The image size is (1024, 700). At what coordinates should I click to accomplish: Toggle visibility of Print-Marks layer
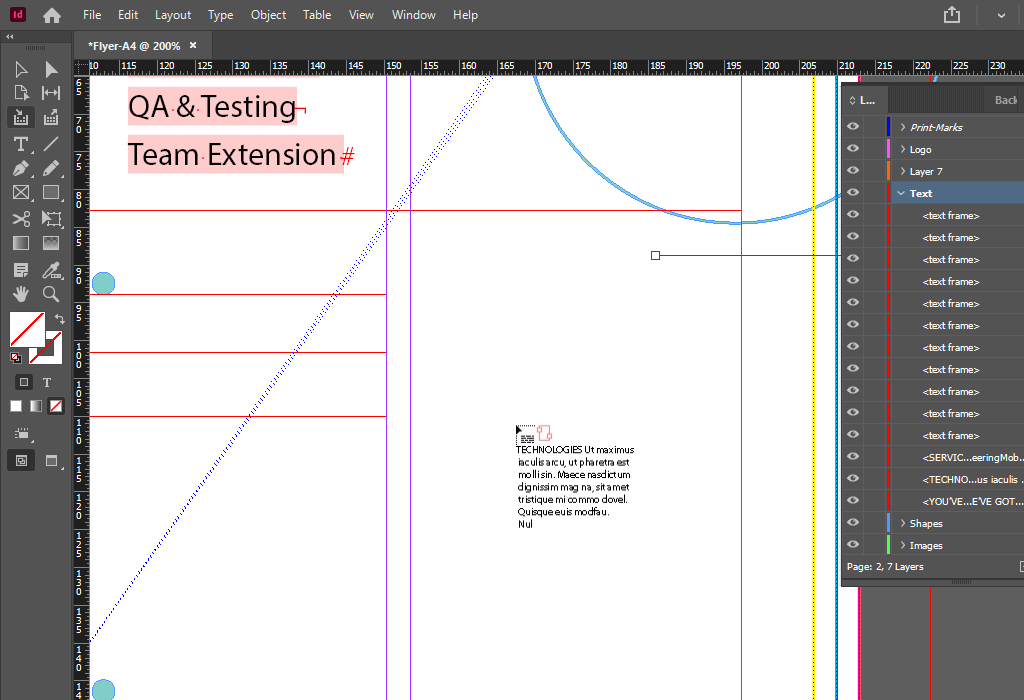pyautogui.click(x=853, y=127)
